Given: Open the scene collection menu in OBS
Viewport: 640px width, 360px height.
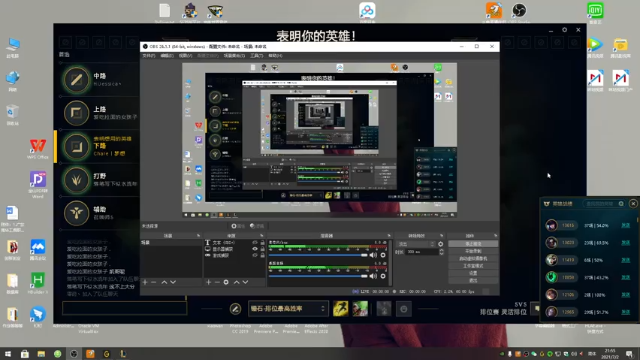Looking at the screenshot, I should 234,56.
